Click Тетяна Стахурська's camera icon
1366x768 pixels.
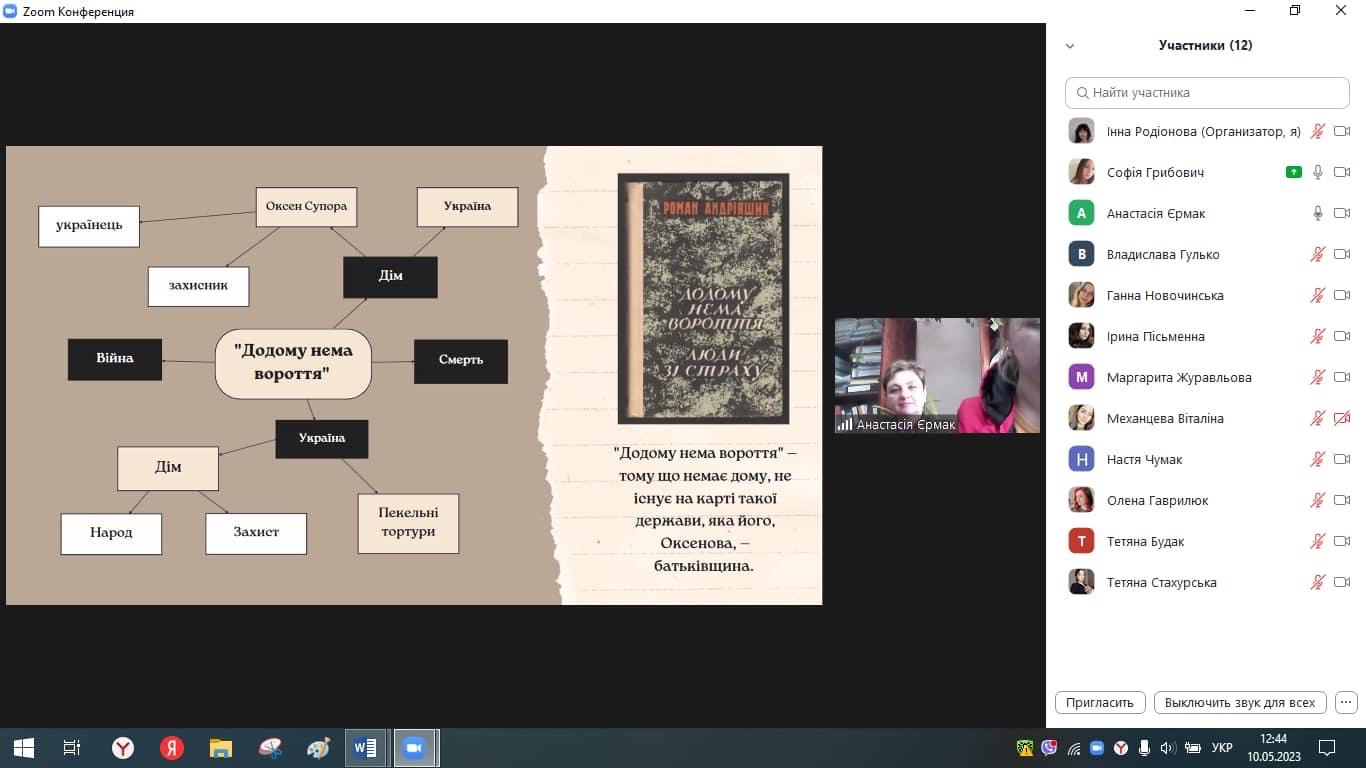click(1342, 582)
